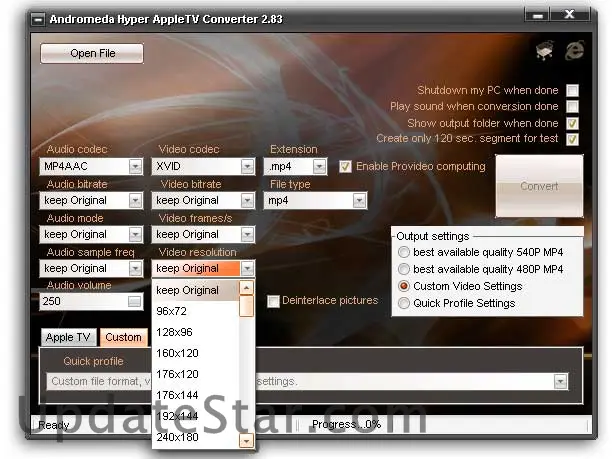Expand the Audio bitrate dropdown

click(x=135, y=201)
